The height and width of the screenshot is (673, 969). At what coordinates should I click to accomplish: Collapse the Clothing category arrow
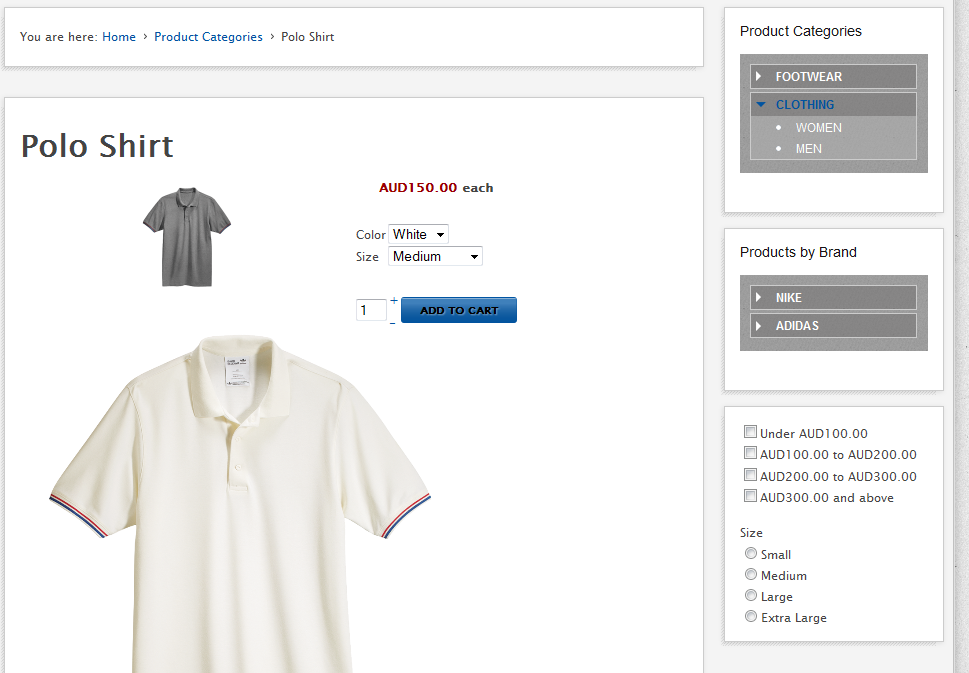[x=760, y=104]
